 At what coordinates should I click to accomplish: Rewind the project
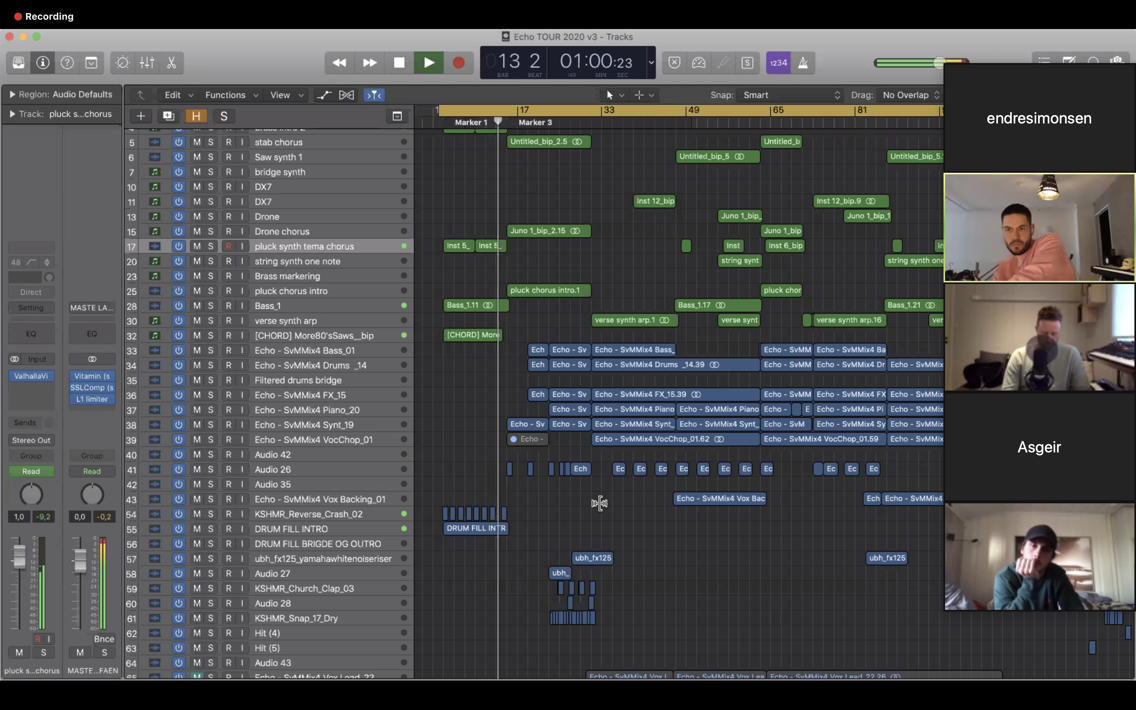point(339,63)
